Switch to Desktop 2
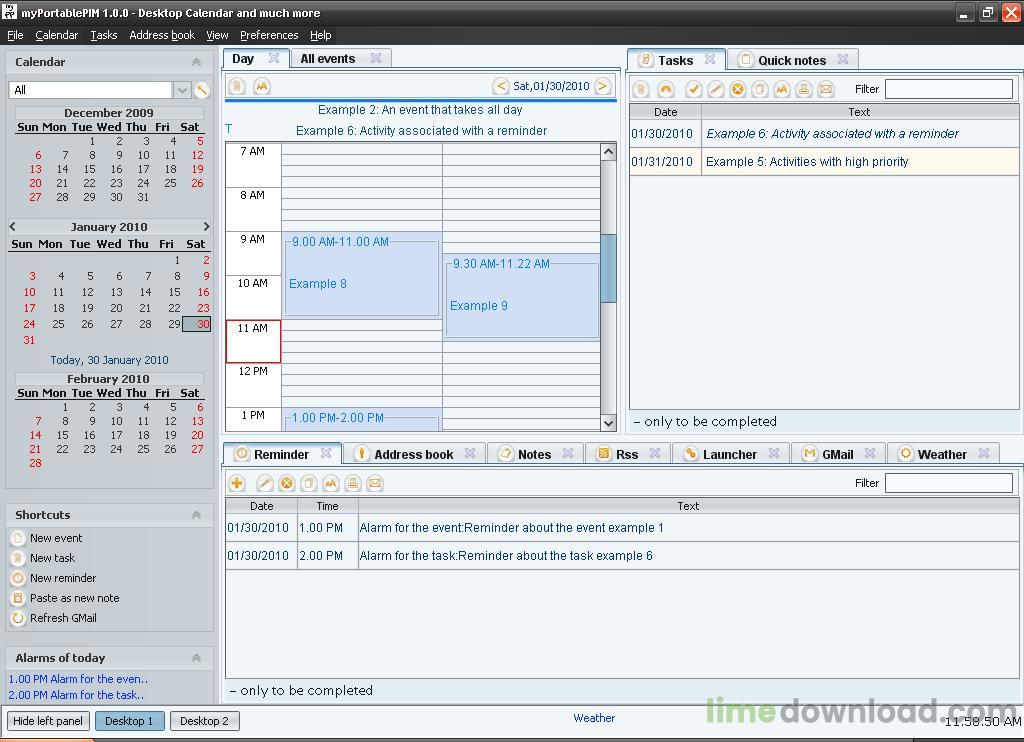Image resolution: width=1024 pixels, height=742 pixels. click(204, 721)
